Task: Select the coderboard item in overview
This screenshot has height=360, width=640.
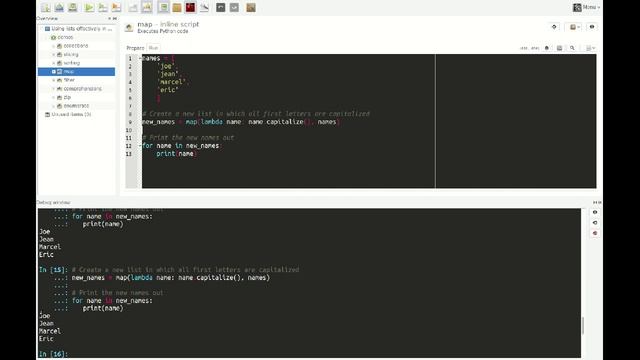Action: click(76, 46)
